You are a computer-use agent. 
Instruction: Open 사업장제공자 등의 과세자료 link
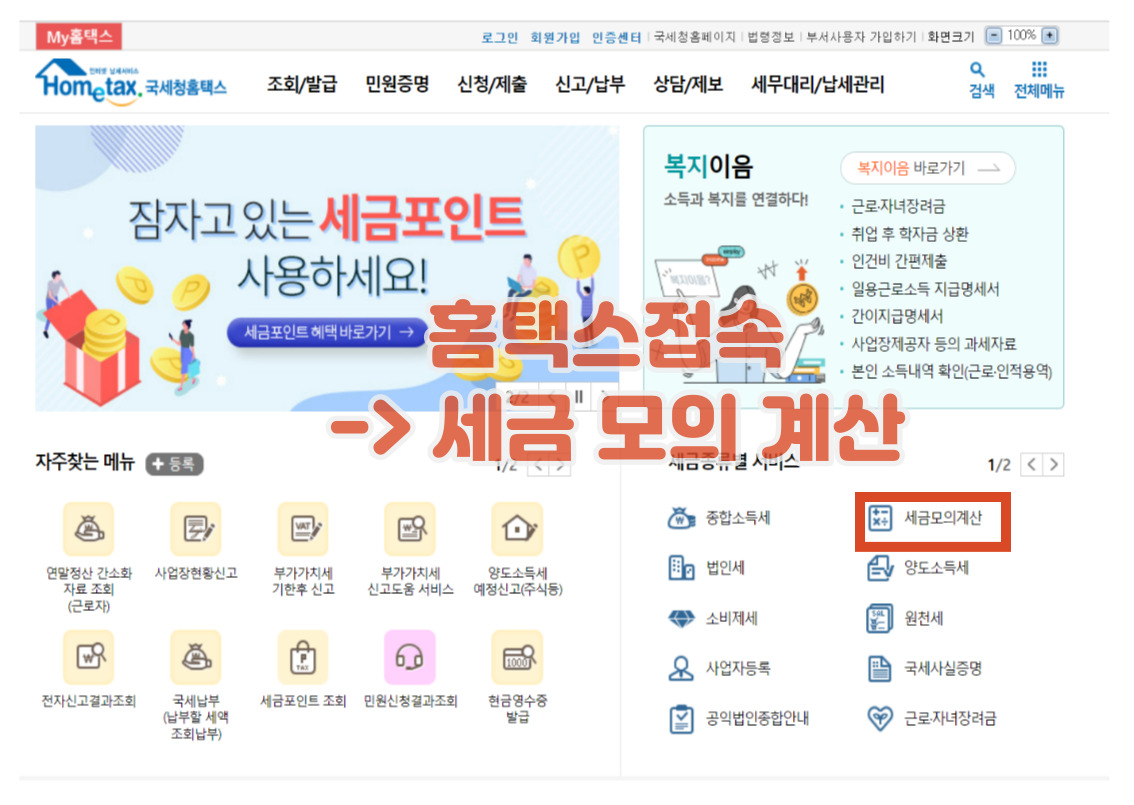click(x=933, y=344)
